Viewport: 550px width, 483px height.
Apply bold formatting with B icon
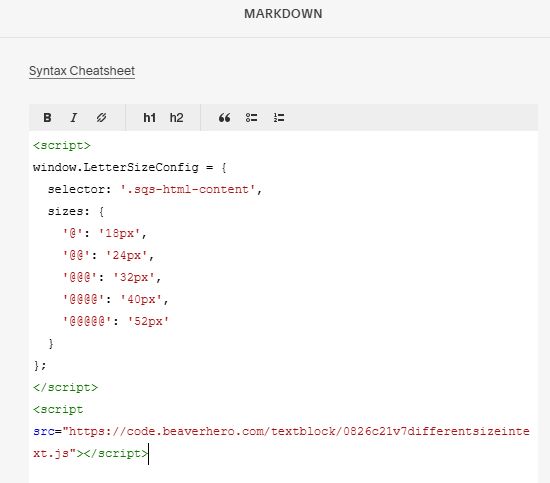[x=47, y=118]
